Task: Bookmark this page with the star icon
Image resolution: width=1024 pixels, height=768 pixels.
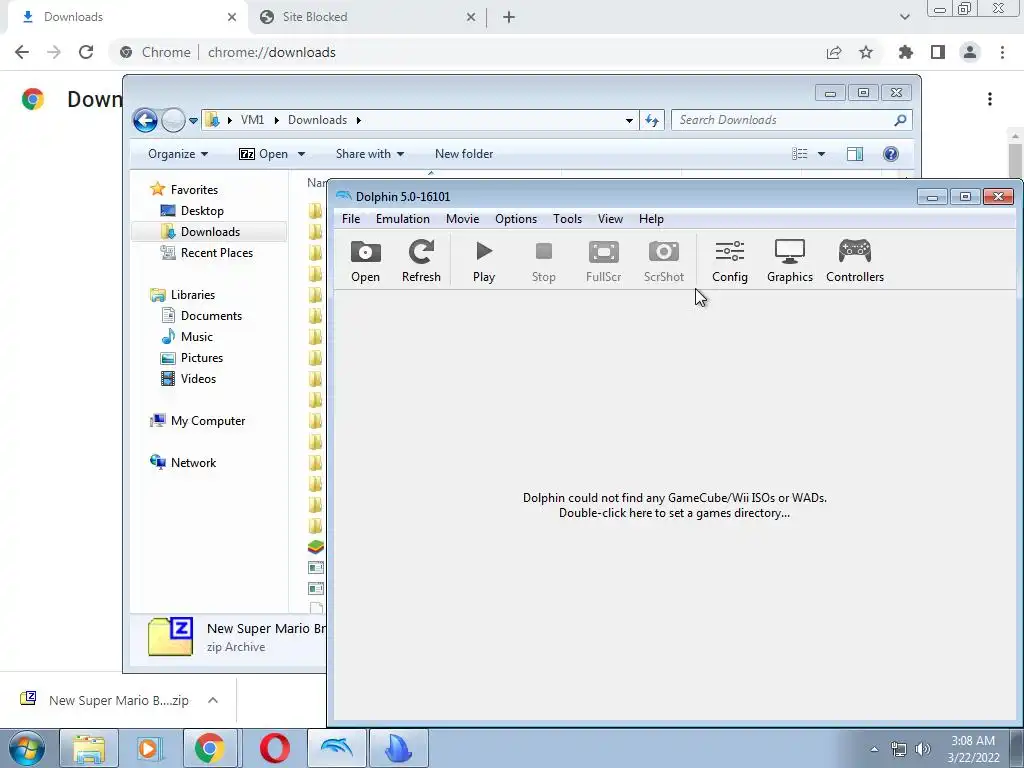Action: pos(866,52)
